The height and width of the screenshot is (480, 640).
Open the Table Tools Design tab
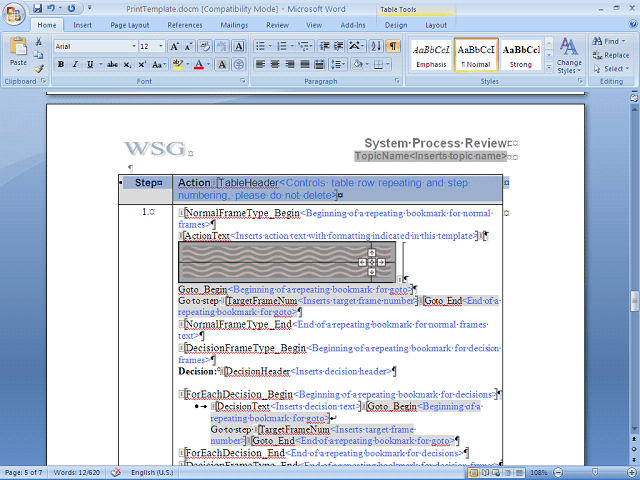coord(396,25)
